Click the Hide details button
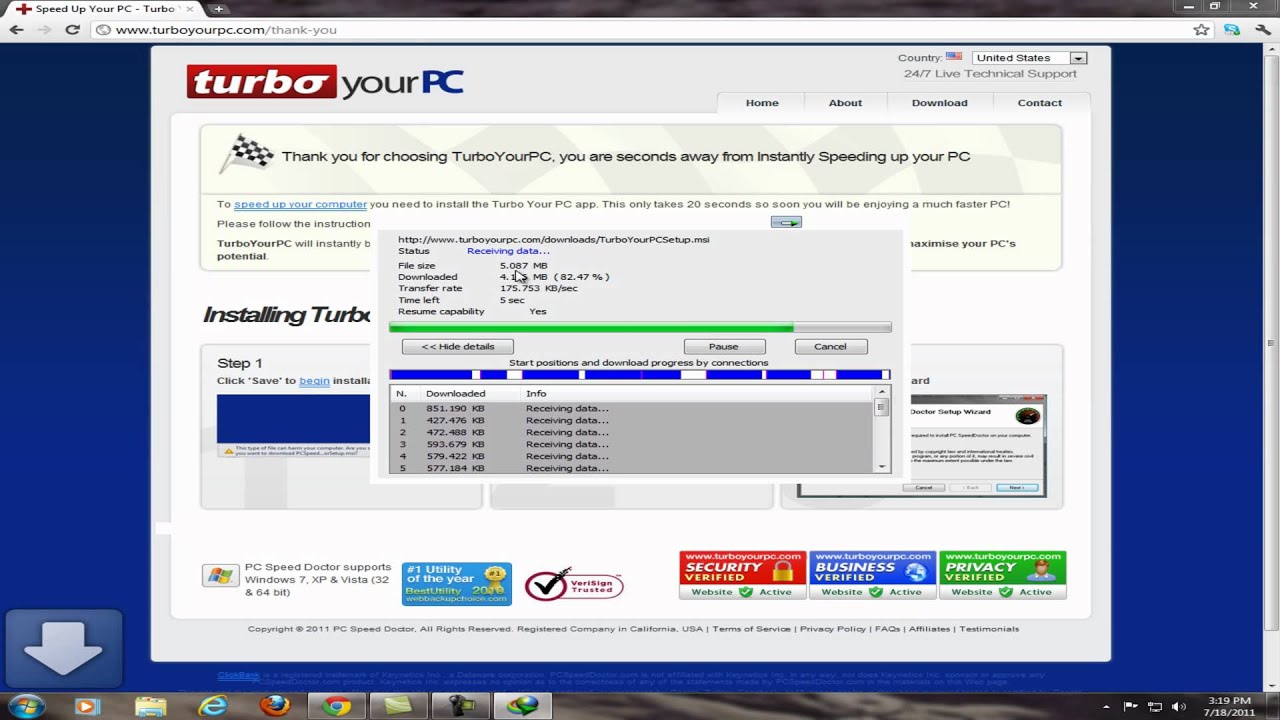The image size is (1280, 720). (x=458, y=346)
